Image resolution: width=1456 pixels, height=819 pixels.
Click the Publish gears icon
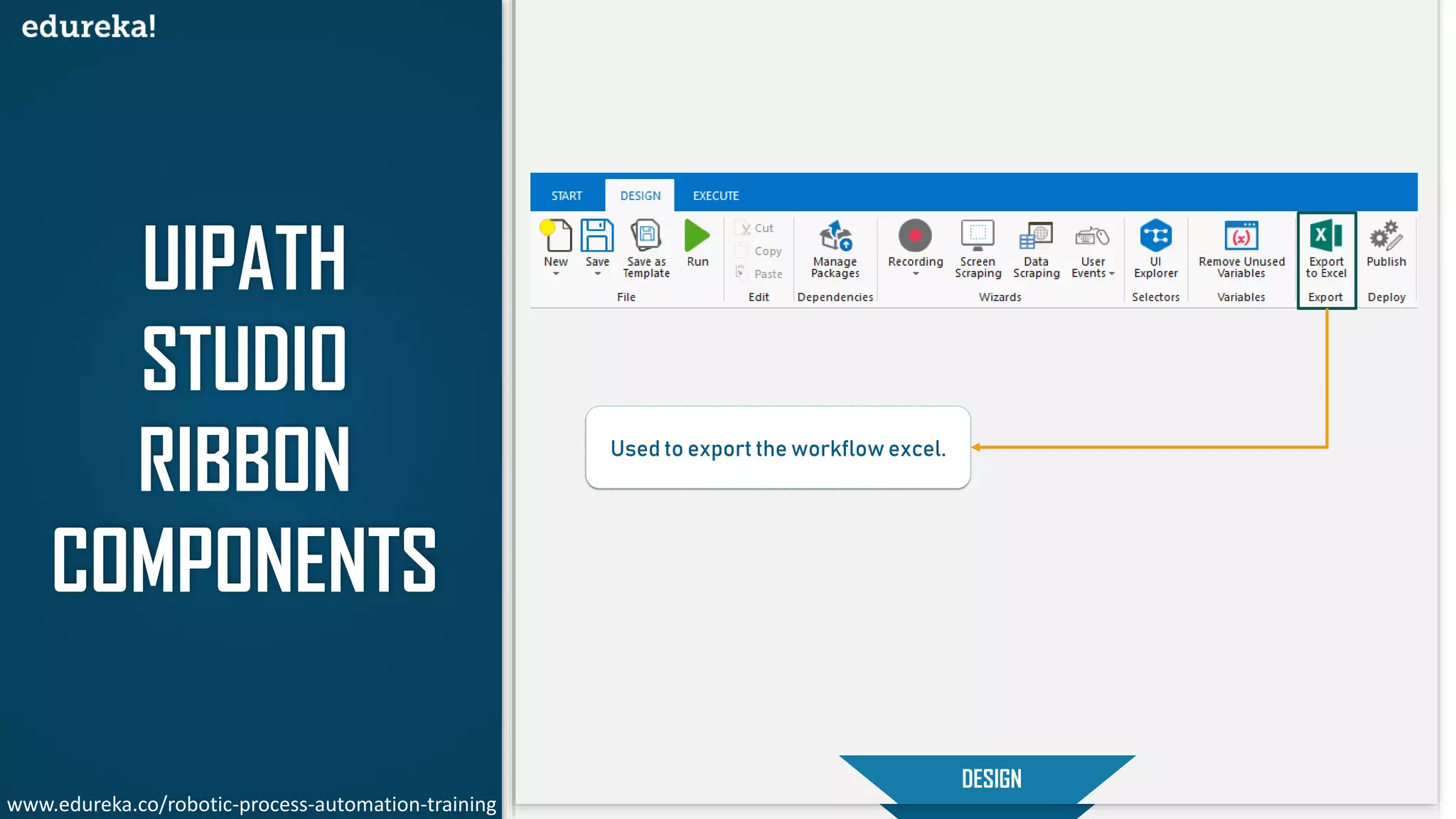point(1386,236)
